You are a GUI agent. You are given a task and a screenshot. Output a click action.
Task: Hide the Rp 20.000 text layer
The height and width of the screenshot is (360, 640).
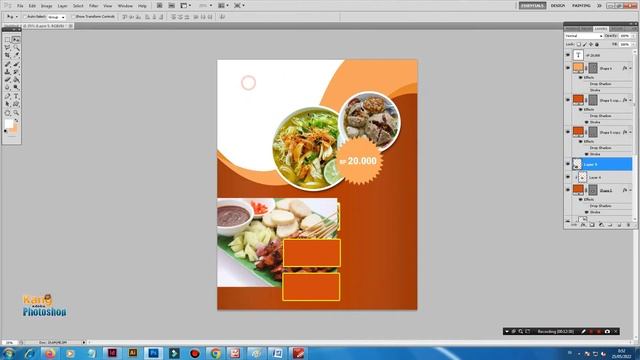point(568,55)
